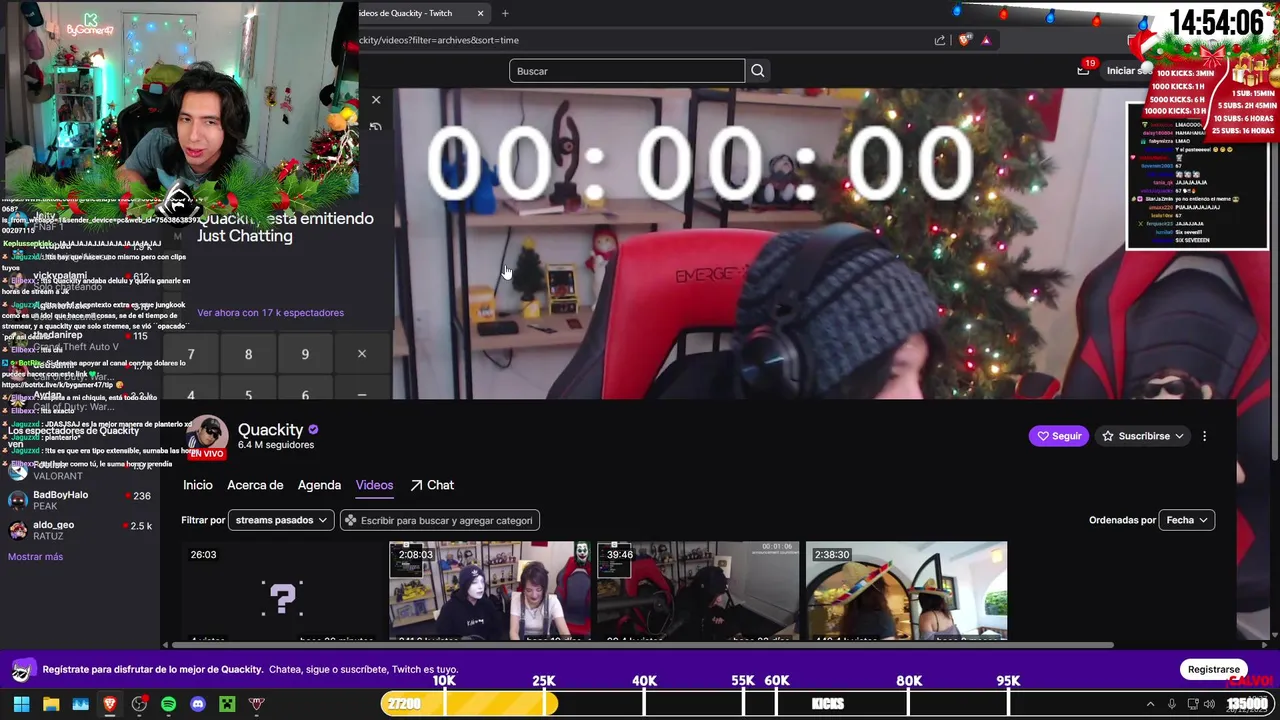
Task: Show hidden tray icons chevron
Action: point(1150,704)
